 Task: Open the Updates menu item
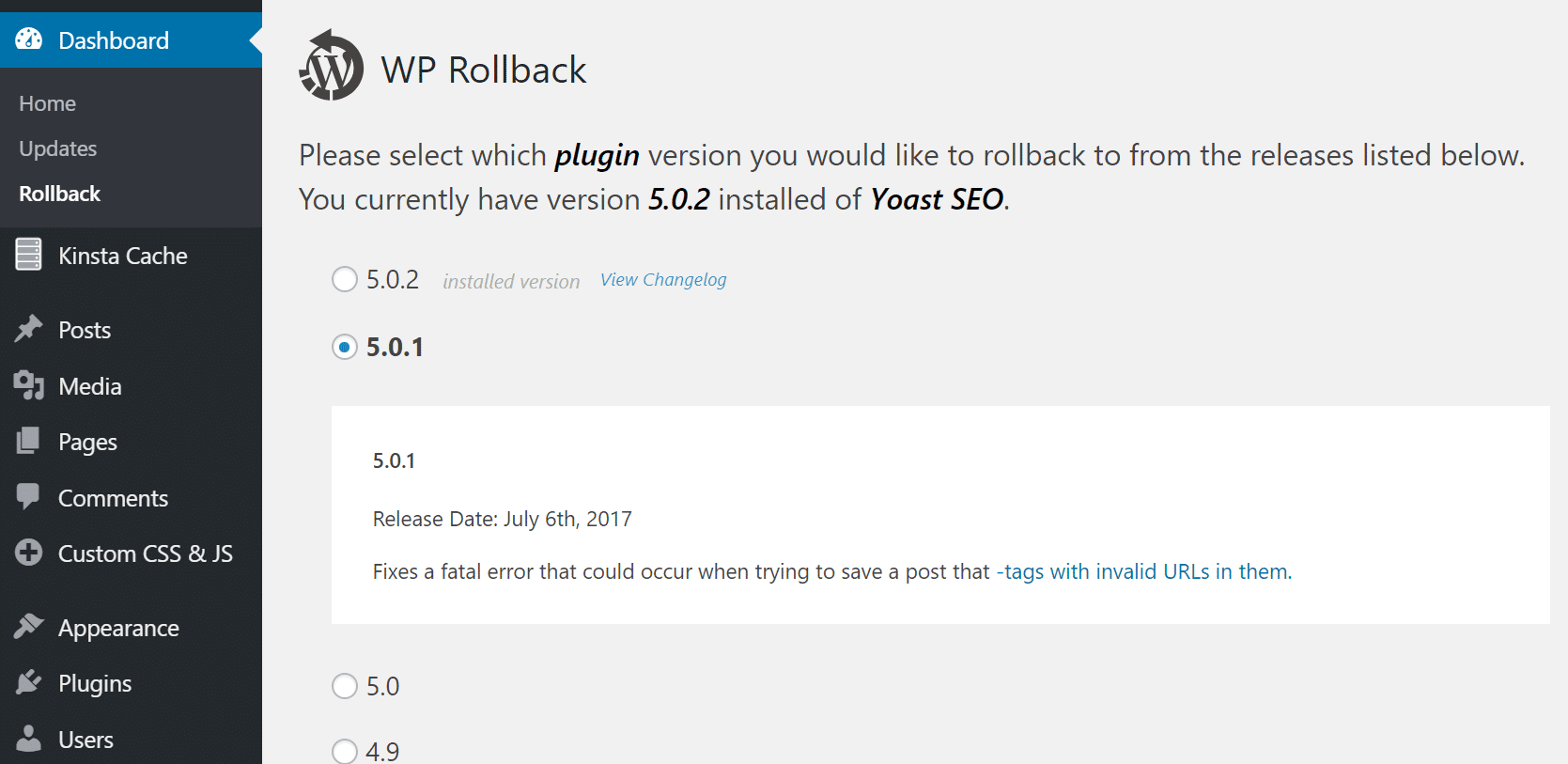[57, 148]
